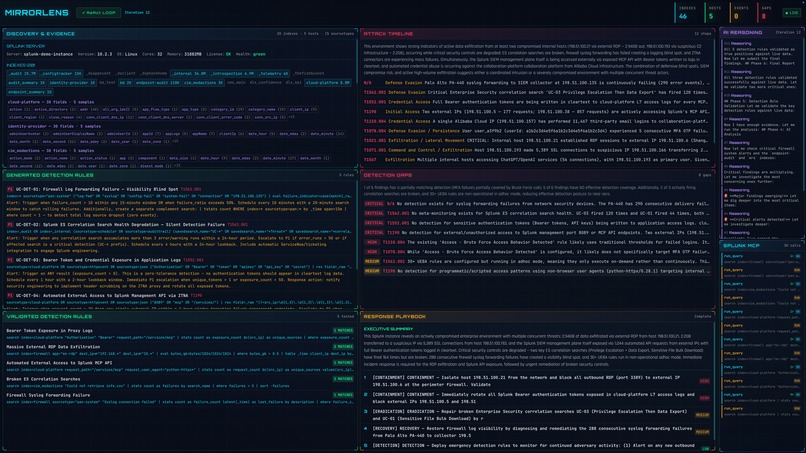This screenshot has width=806, height=453.
Task: Click MEDIUM badge on playbook step 4 Recovery
Action: 702,432
